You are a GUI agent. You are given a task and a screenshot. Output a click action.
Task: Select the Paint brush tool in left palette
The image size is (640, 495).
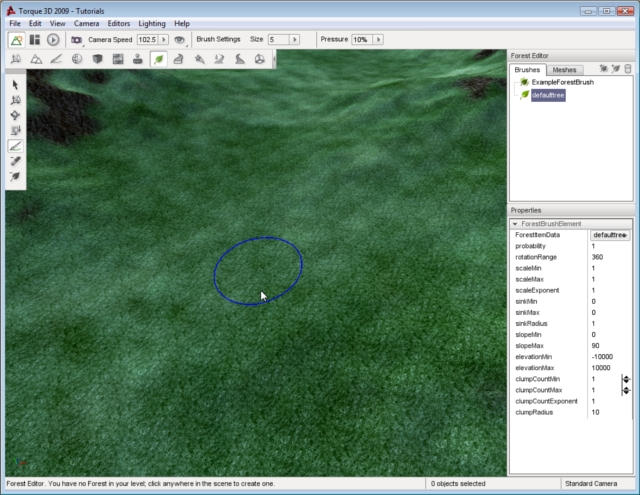tap(15, 145)
